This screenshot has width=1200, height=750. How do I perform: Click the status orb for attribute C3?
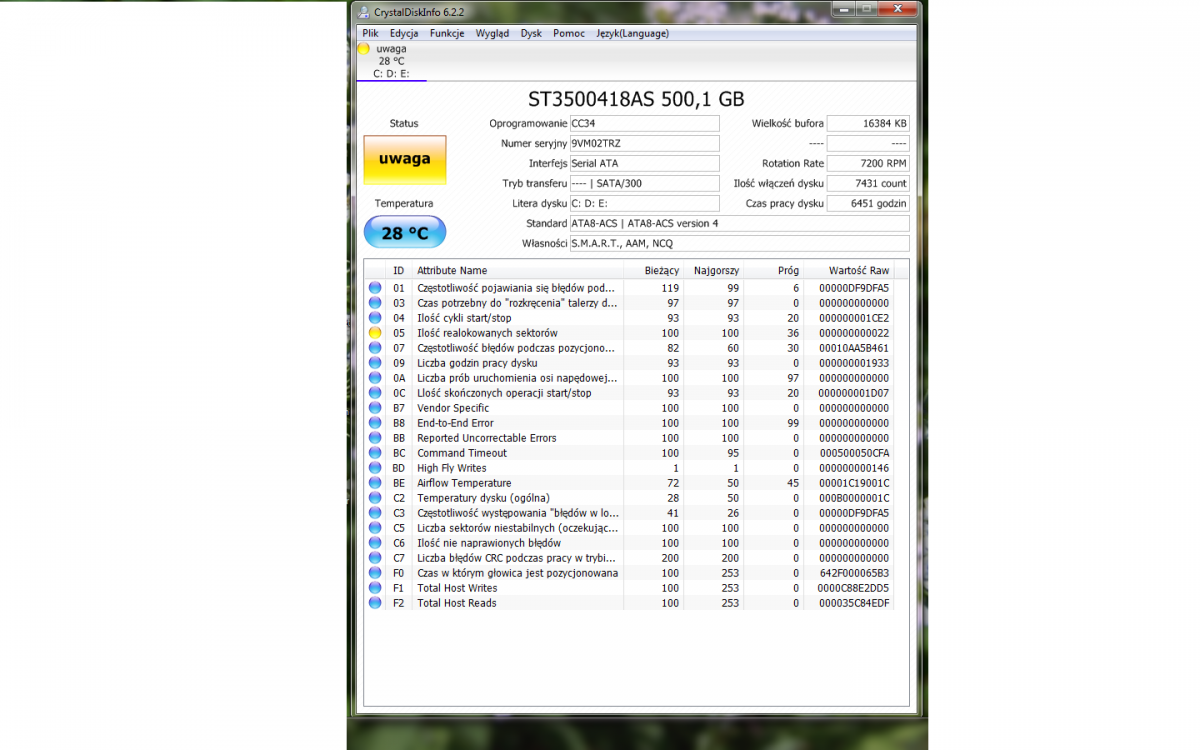[375, 513]
